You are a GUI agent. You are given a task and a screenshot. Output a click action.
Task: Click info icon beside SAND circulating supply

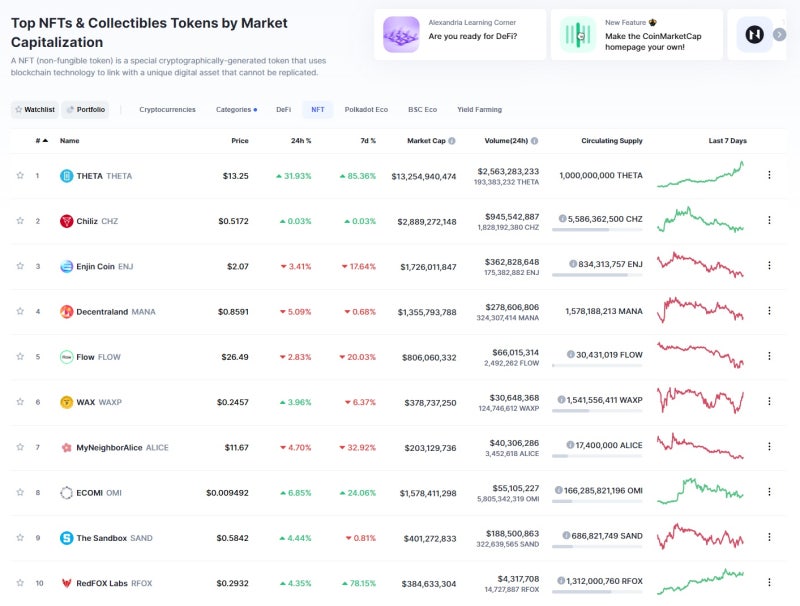pos(566,536)
